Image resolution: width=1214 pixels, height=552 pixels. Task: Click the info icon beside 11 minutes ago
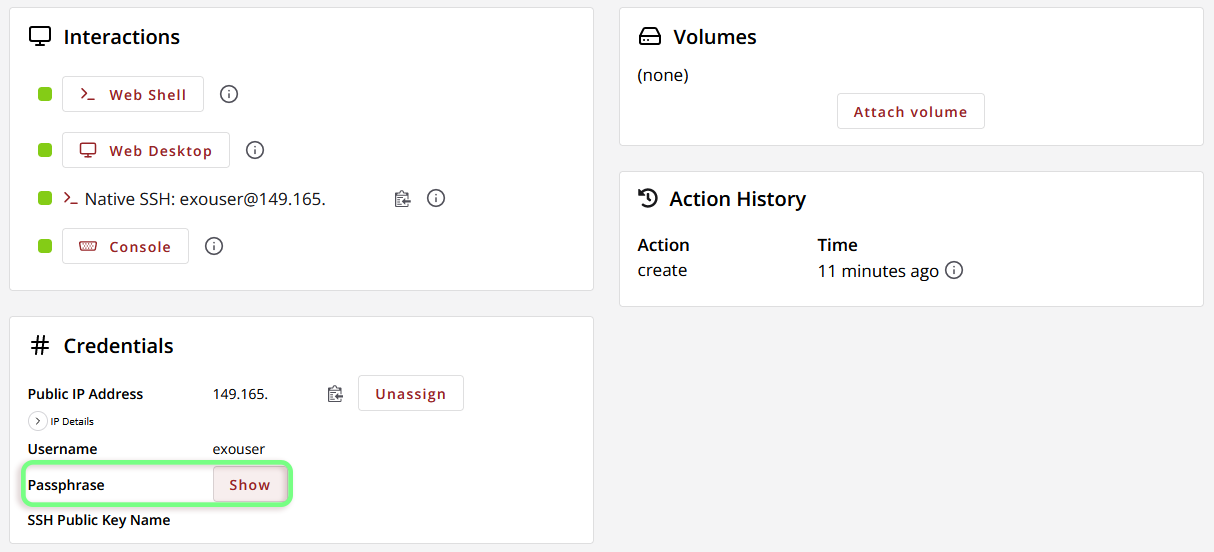954,270
